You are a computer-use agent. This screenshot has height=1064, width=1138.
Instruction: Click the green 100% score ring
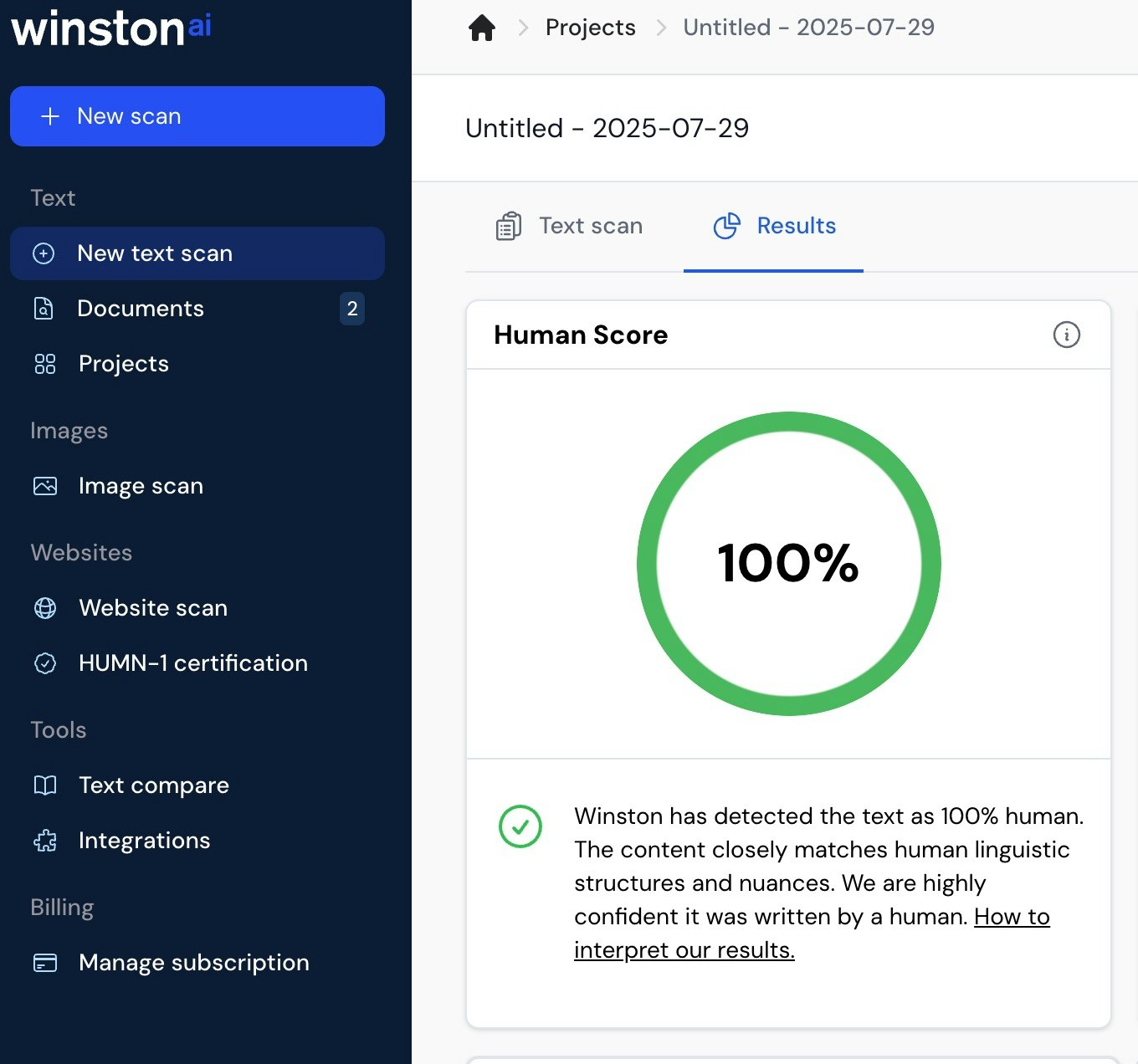click(789, 564)
